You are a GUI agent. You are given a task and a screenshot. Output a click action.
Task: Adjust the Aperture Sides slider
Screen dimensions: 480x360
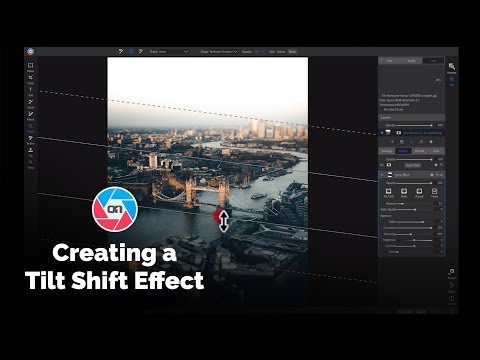point(415,222)
